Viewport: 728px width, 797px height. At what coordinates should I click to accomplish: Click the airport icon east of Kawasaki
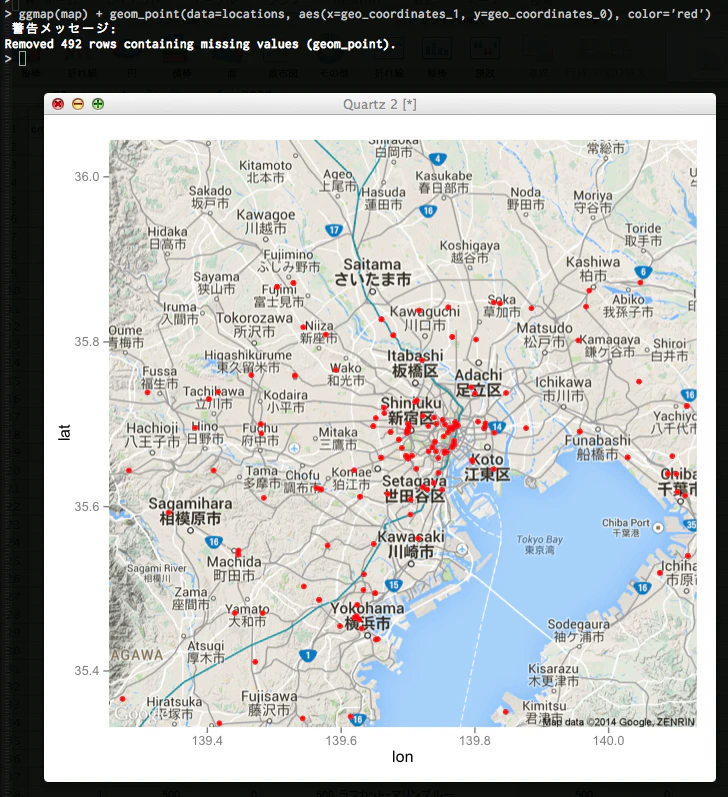(x=462, y=549)
